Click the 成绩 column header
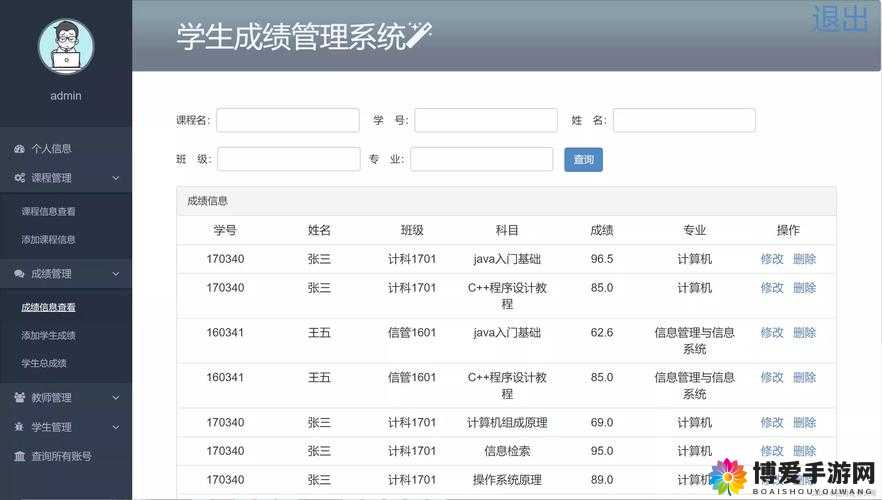The width and height of the screenshot is (882, 500). coord(601,230)
